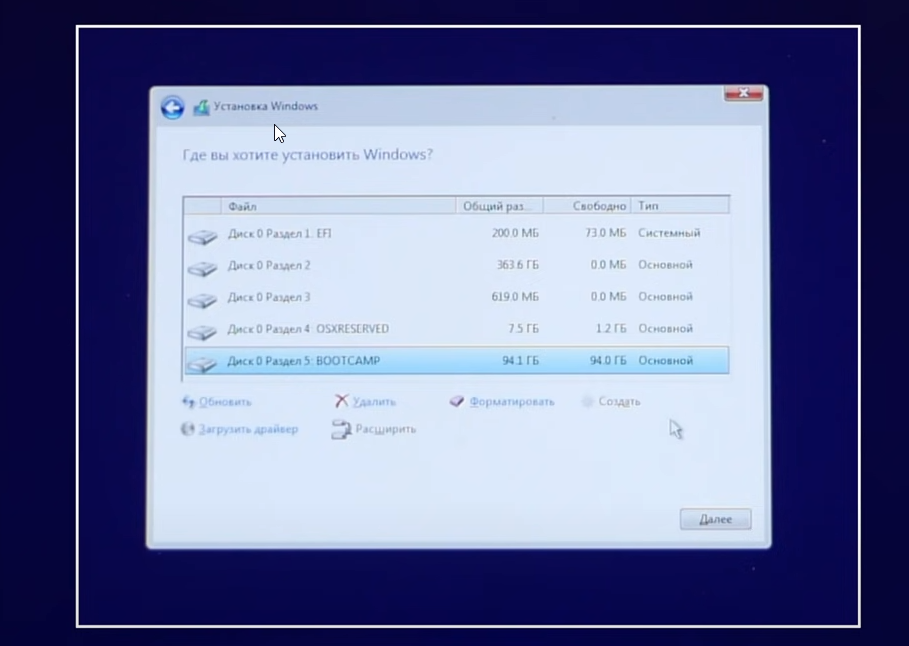Click the Форматировать eraser icon
This screenshot has width=909, height=646.
[x=457, y=401]
